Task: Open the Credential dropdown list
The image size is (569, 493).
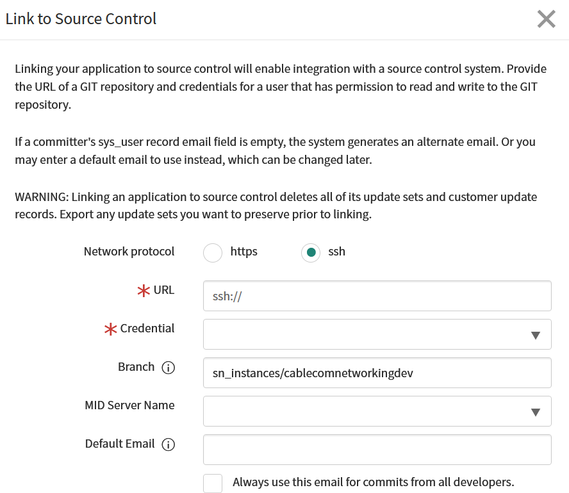Action: (377, 334)
